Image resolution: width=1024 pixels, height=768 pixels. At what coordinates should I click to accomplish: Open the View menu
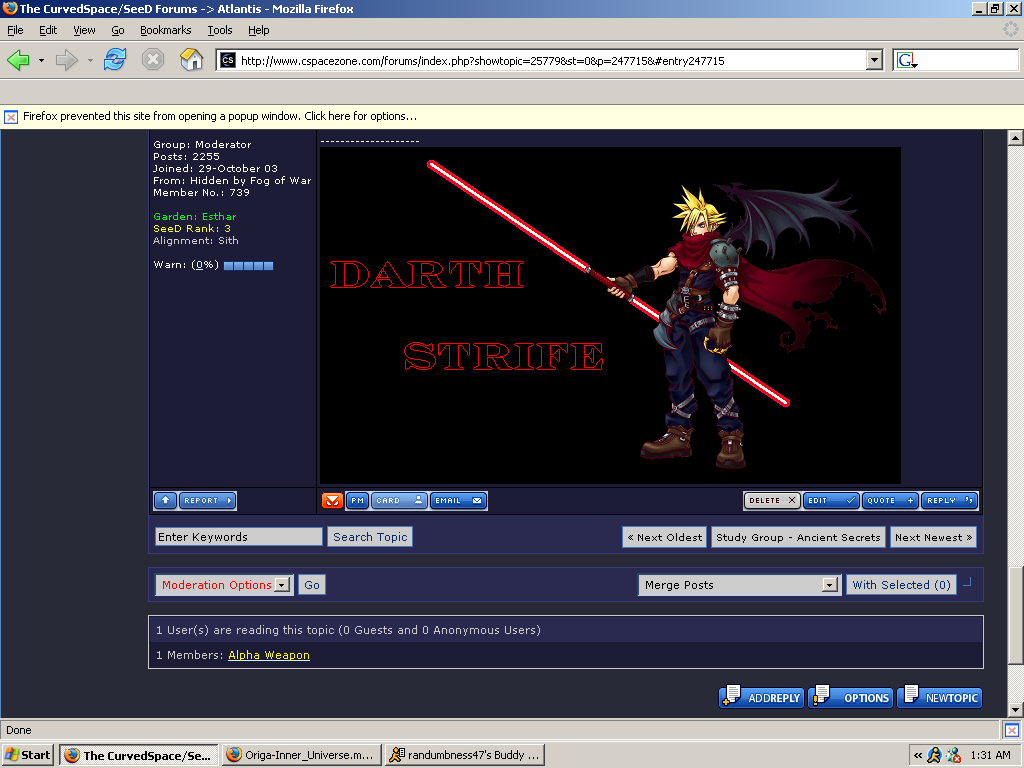click(84, 30)
